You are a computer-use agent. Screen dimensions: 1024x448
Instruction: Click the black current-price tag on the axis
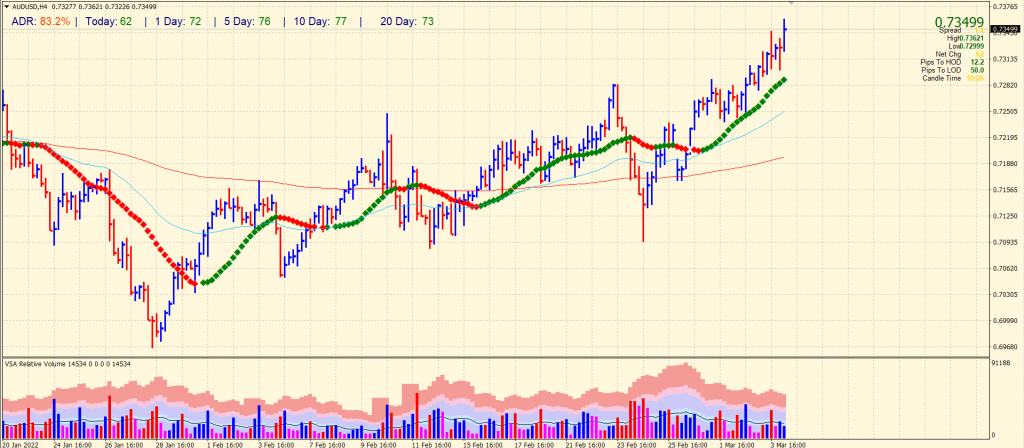[x=1006, y=29]
